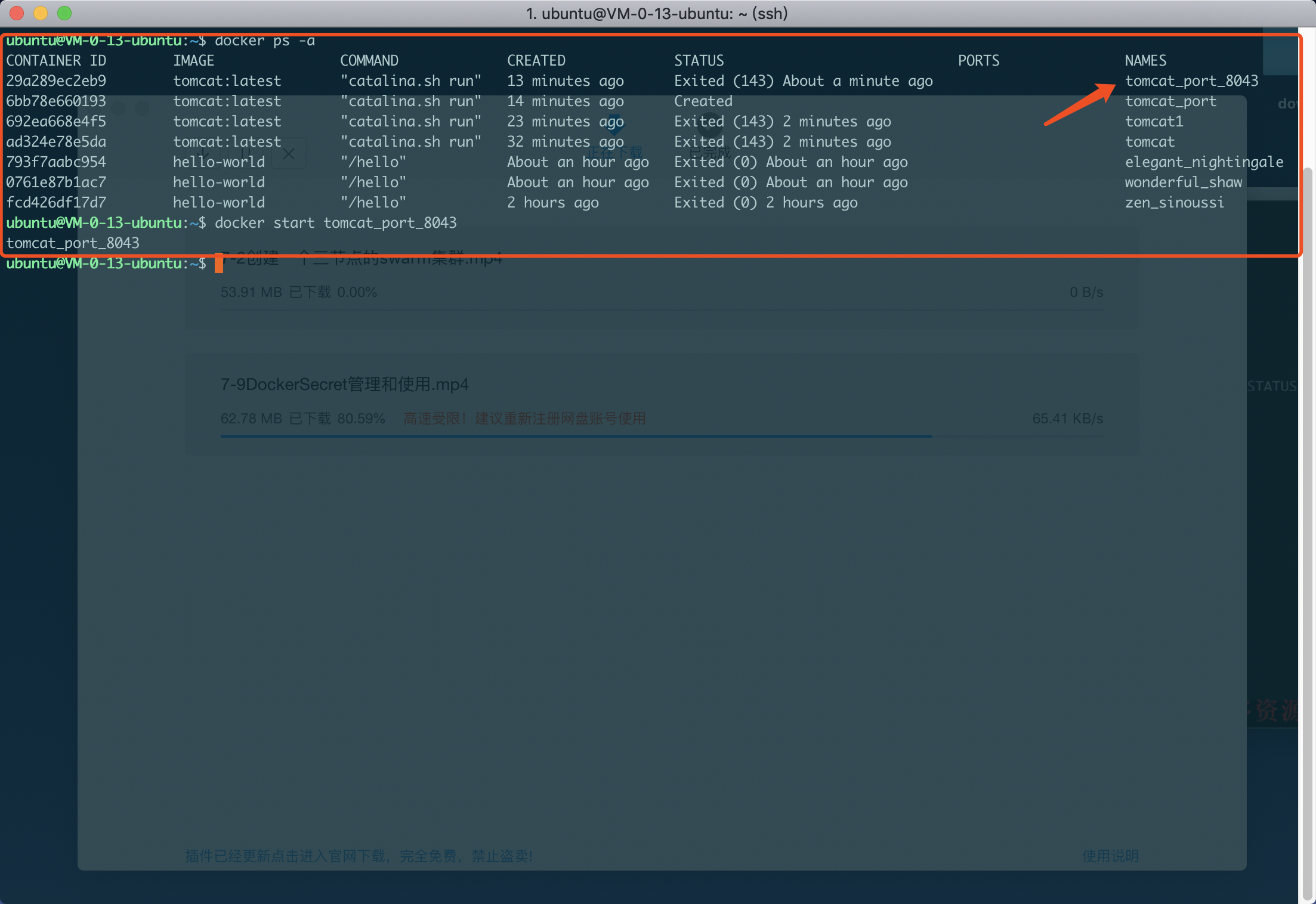1316x904 pixels.
Task: Click name tomcat1 in NAMES column
Action: pos(1154,122)
